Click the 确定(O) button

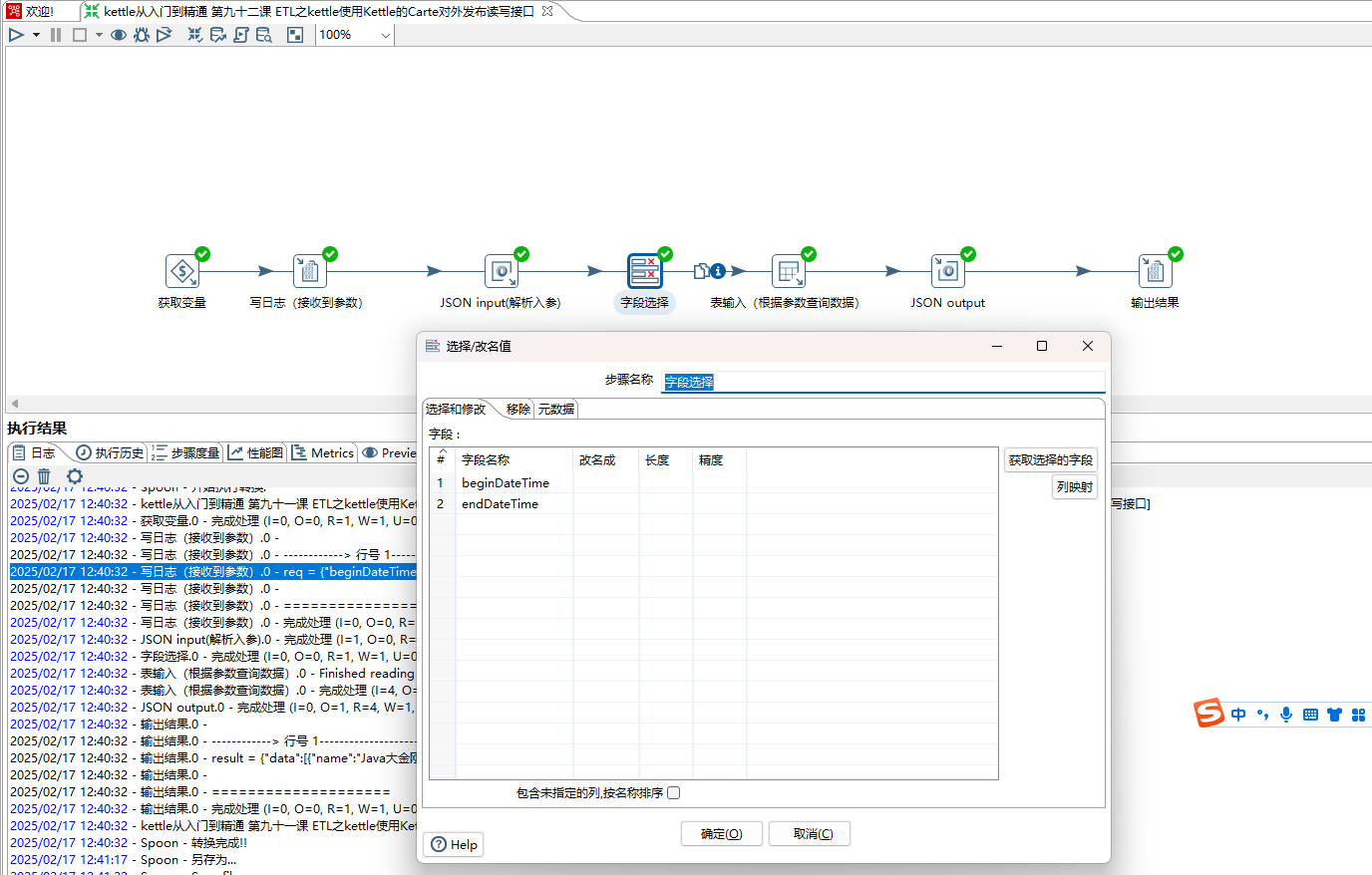722,834
